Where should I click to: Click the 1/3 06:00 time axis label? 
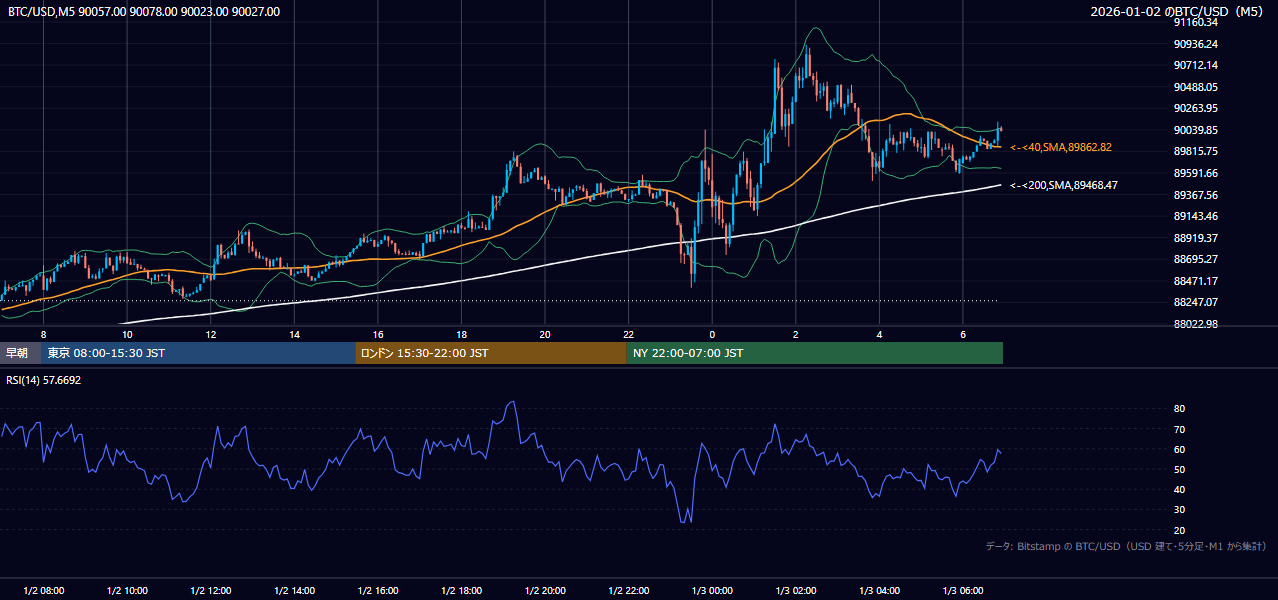pos(963,591)
